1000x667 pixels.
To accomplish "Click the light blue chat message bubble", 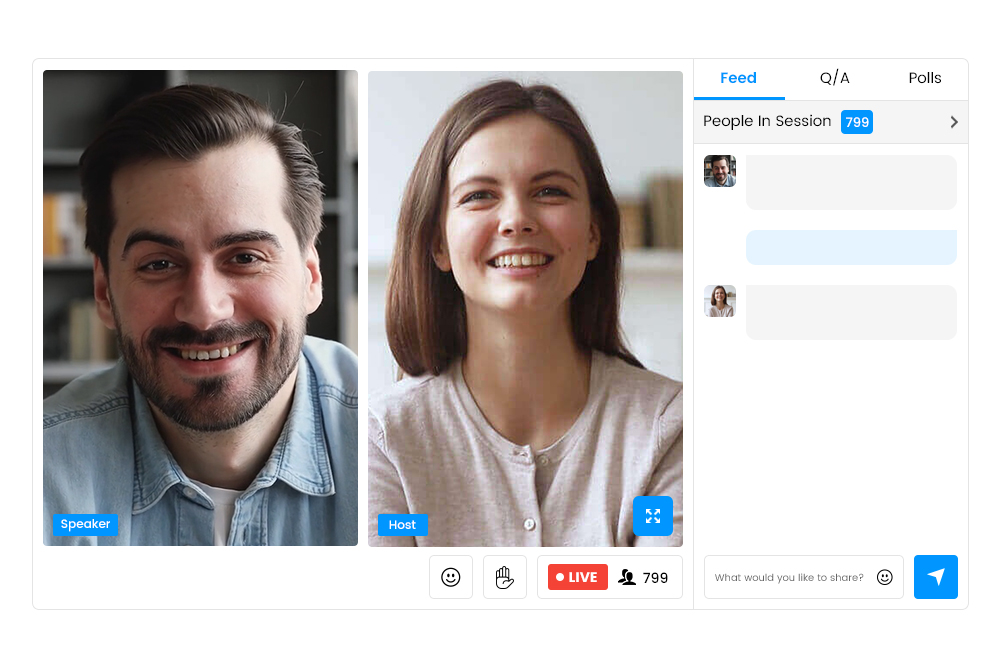I will (851, 247).
